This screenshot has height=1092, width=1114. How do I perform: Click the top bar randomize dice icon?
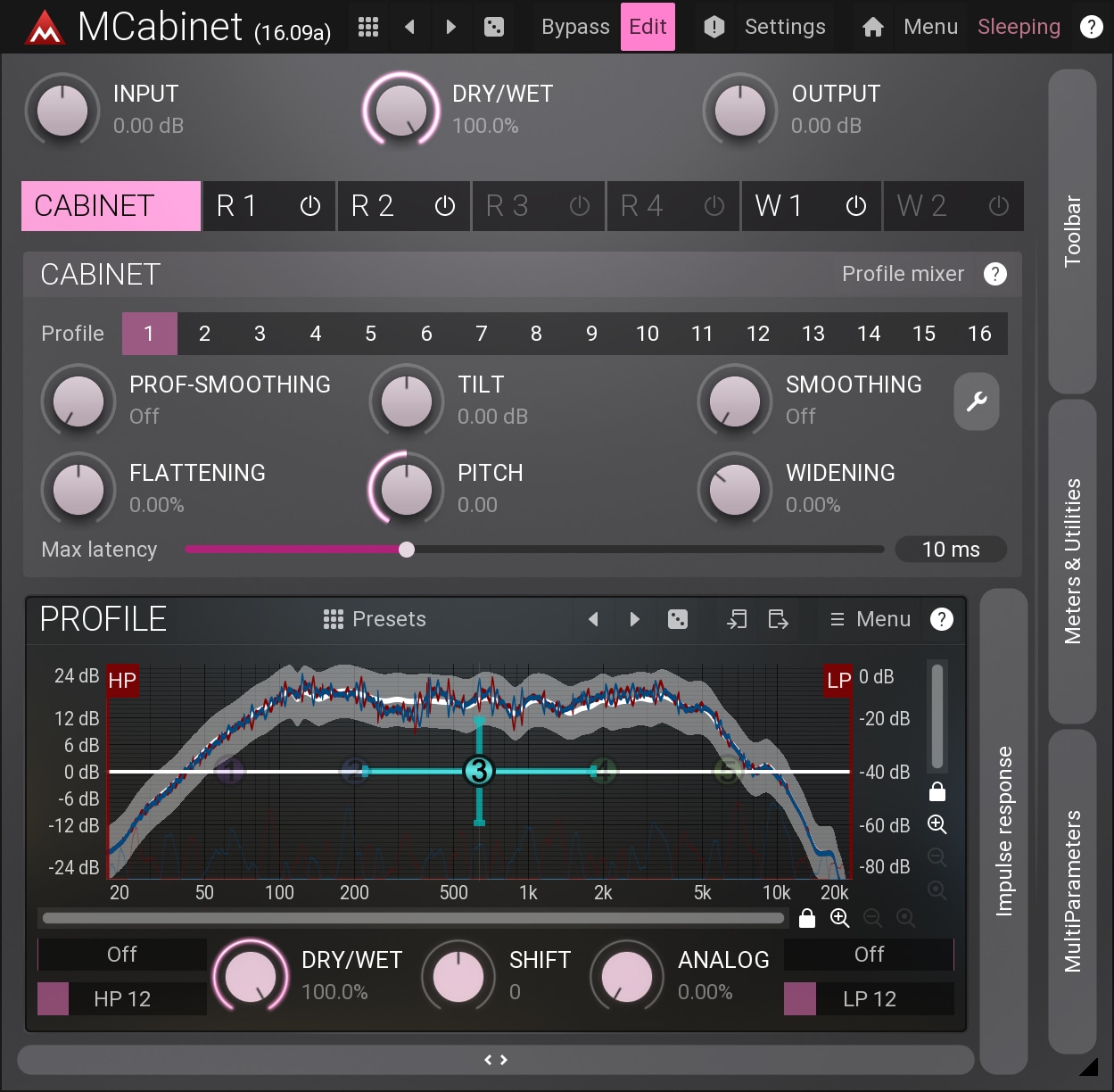tap(493, 27)
